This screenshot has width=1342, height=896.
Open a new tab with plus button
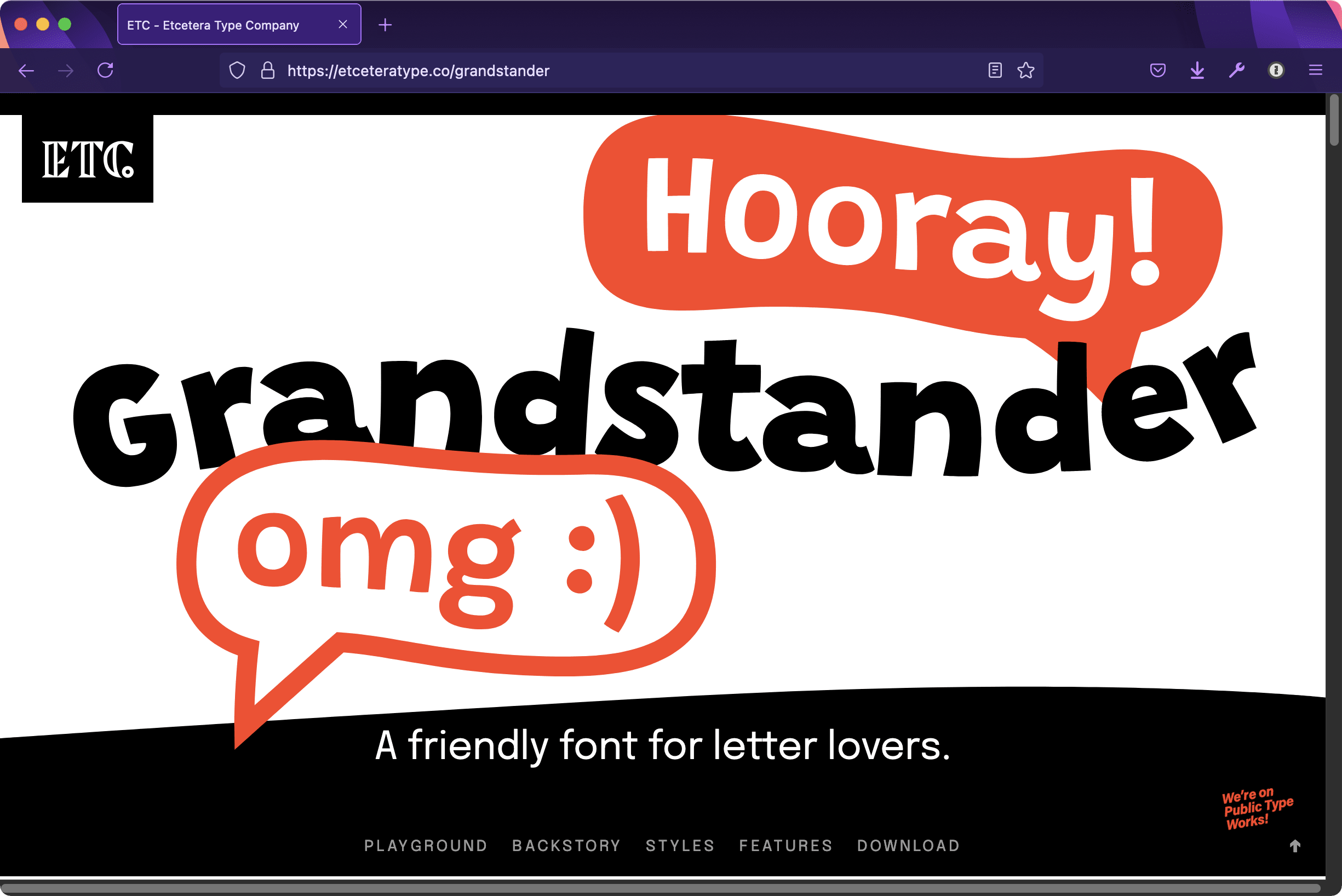coord(385,25)
